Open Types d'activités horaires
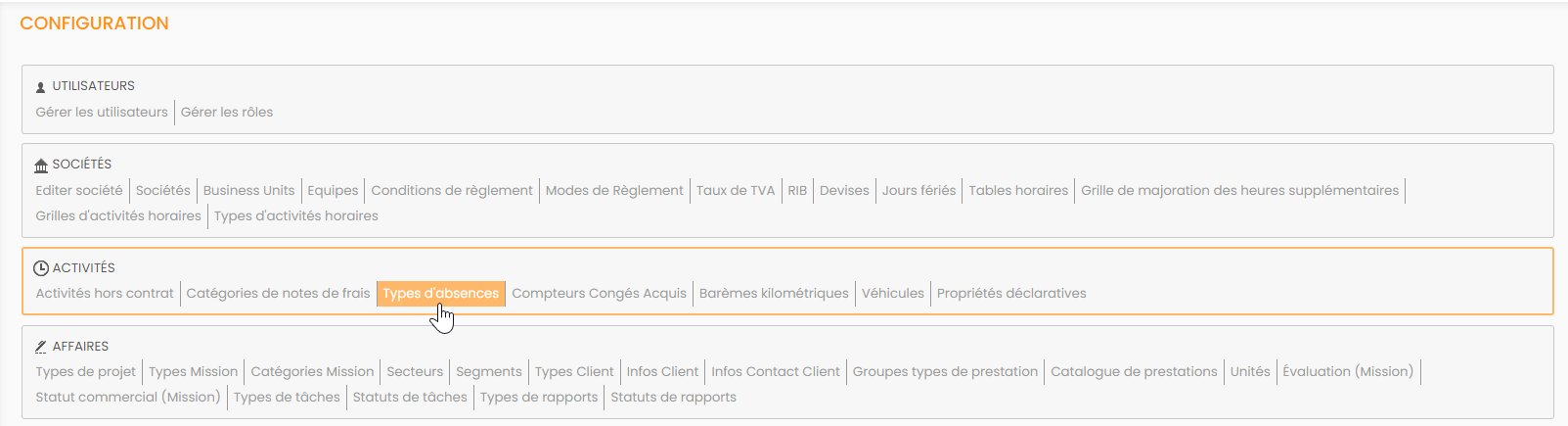This screenshot has height=426, width=1568. point(296,216)
